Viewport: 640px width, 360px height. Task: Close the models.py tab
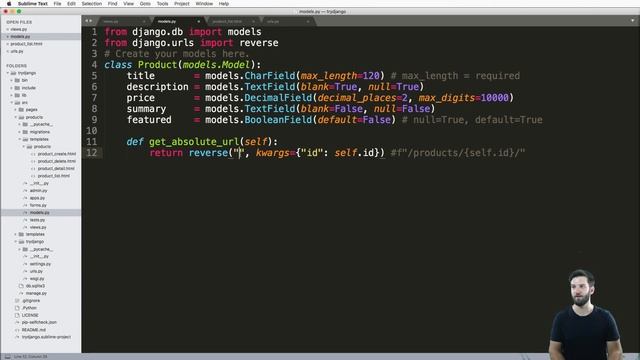pyautogui.click(x=199, y=21)
